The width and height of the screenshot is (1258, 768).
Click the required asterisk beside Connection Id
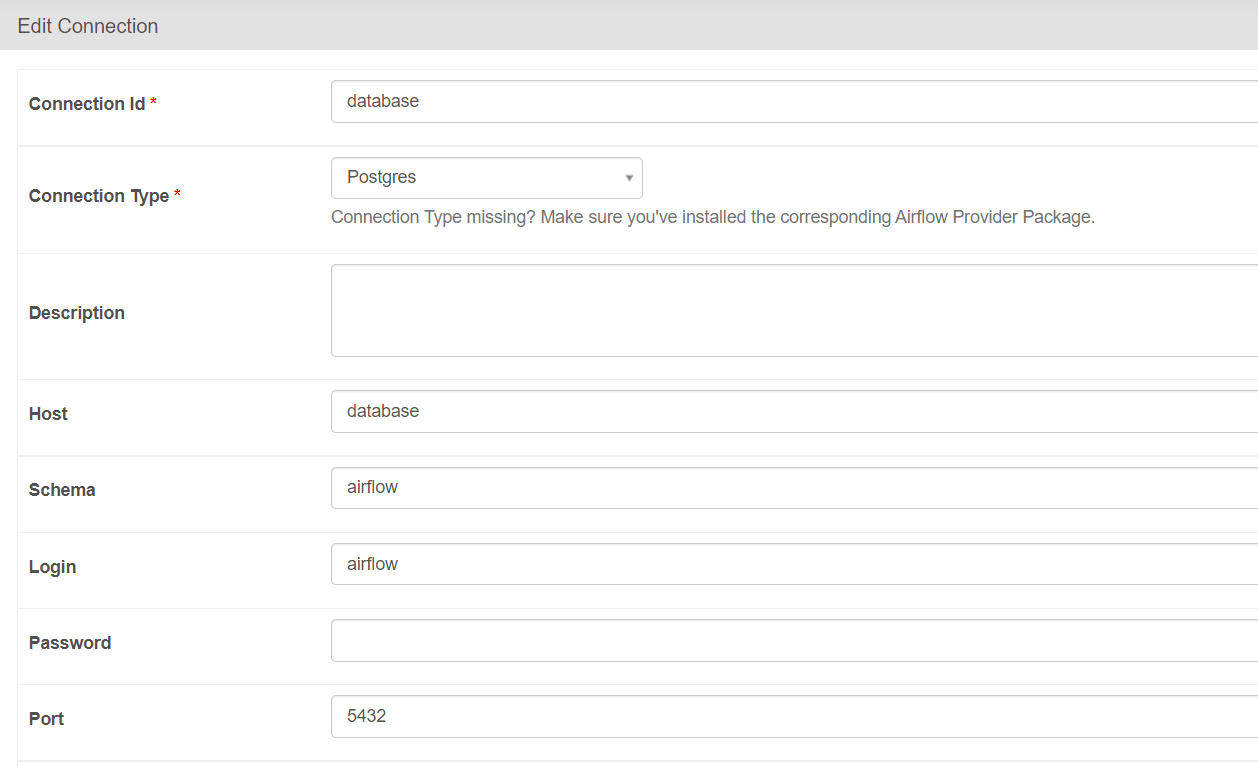[153, 104]
